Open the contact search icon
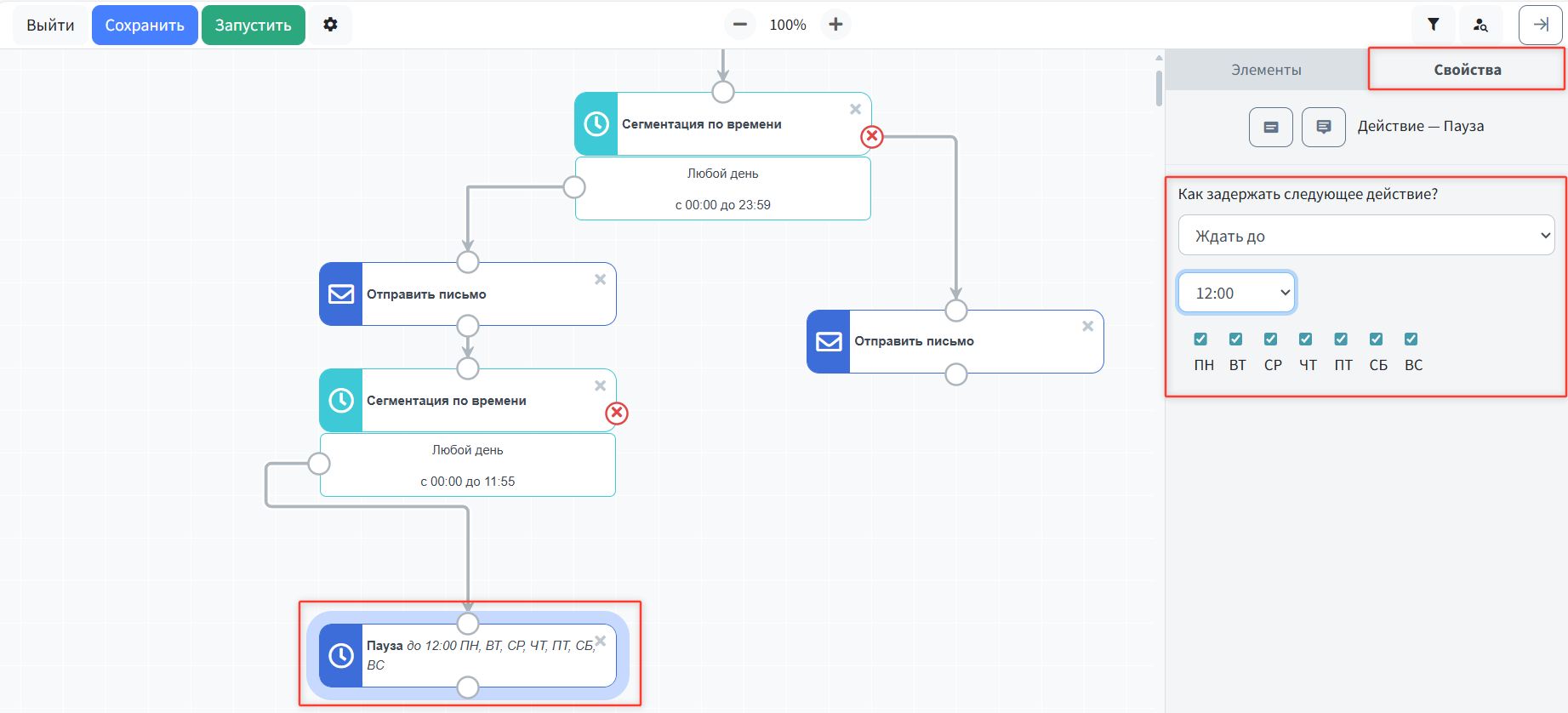Viewport: 1568px width, 713px height. pos(1480,25)
